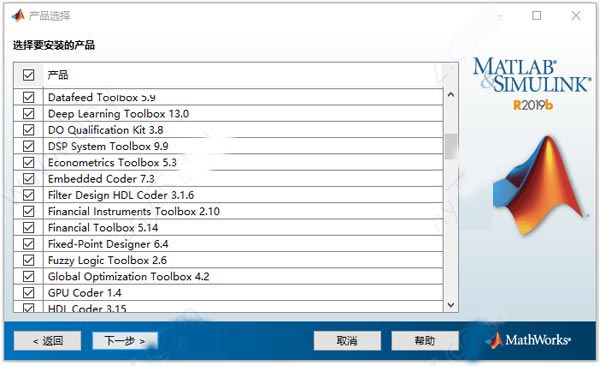The width and height of the screenshot is (600, 366).
Task: Click the MATLAB membrane peak graphic
Action: [x=539, y=185]
